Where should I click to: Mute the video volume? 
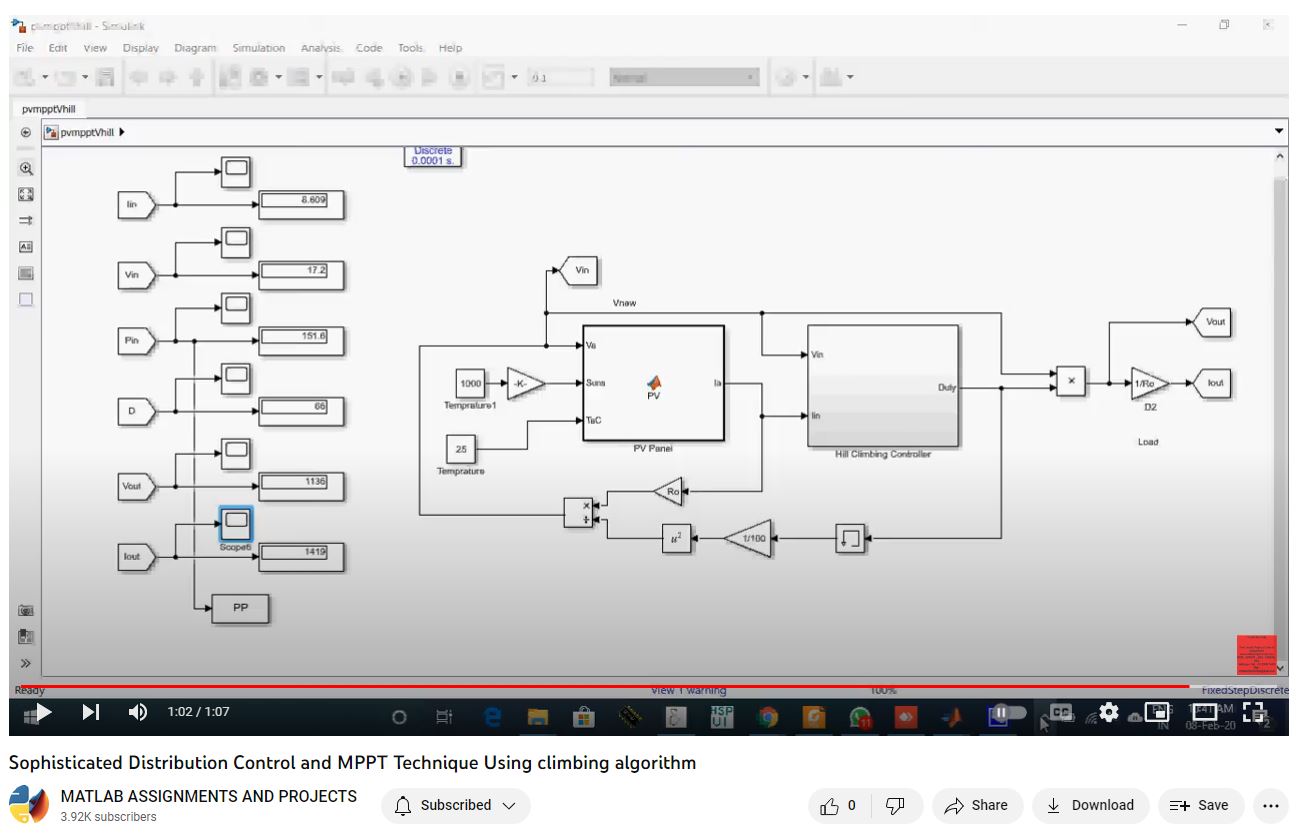pos(138,712)
